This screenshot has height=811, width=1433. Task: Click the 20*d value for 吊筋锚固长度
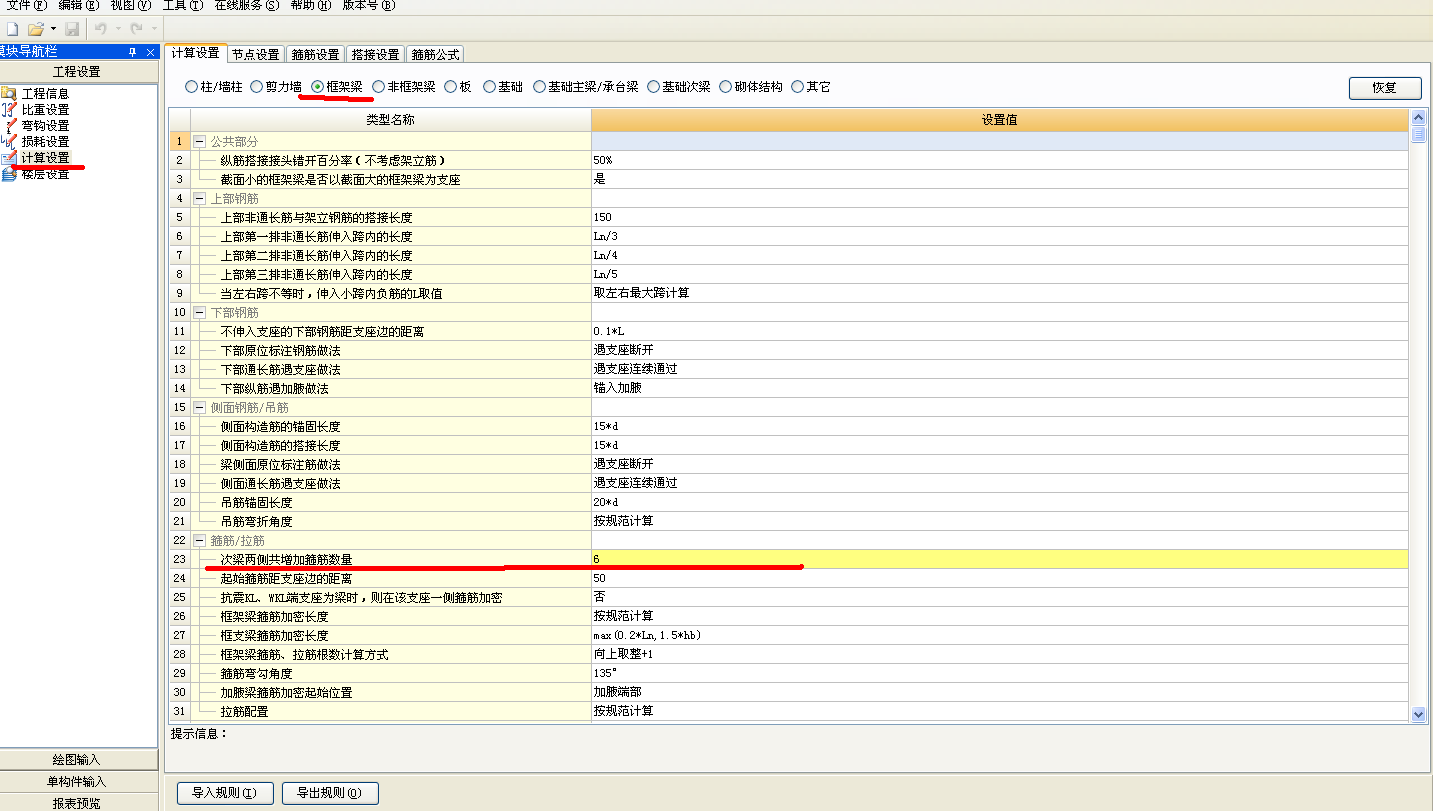(1000, 502)
